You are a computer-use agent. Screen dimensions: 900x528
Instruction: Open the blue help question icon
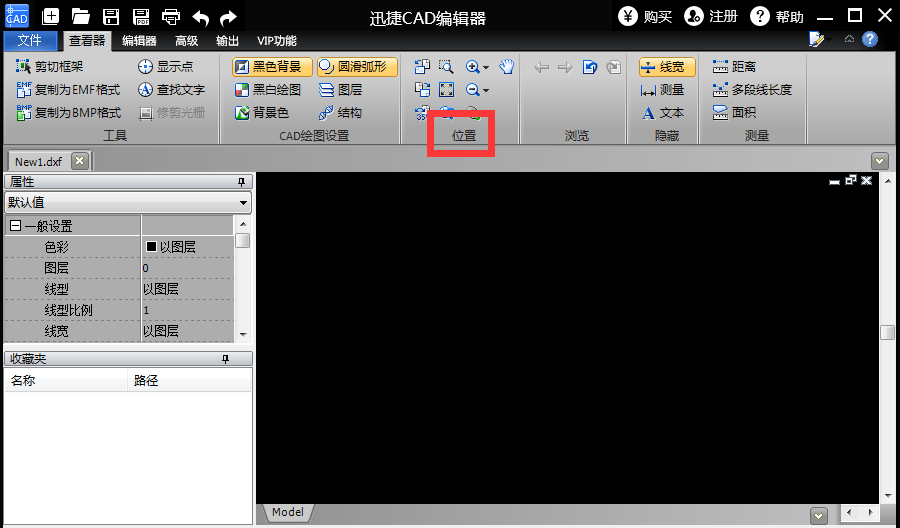(x=870, y=39)
